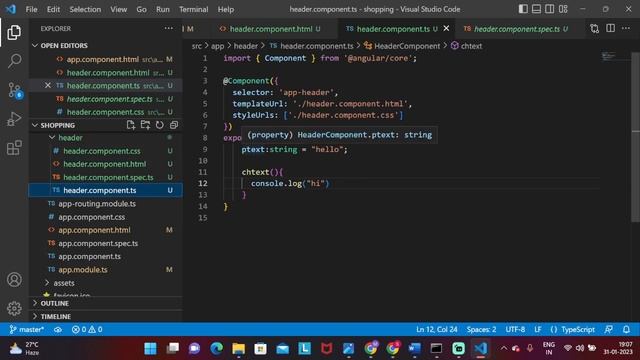The image size is (640, 360).
Task: Toggle the primary side bar layout button
Action: coord(523,9)
